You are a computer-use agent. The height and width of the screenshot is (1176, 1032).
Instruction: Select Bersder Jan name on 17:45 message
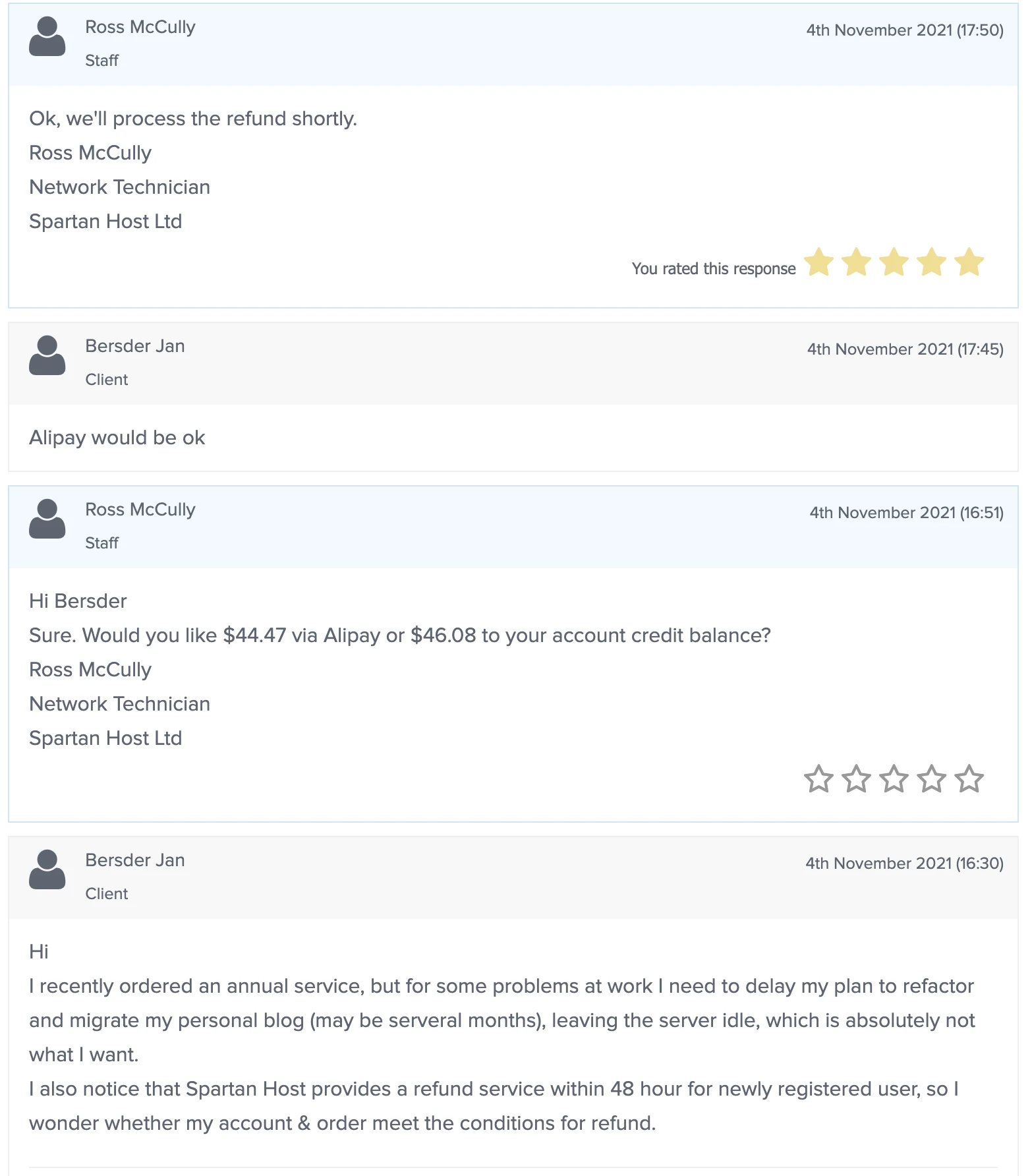click(x=135, y=346)
